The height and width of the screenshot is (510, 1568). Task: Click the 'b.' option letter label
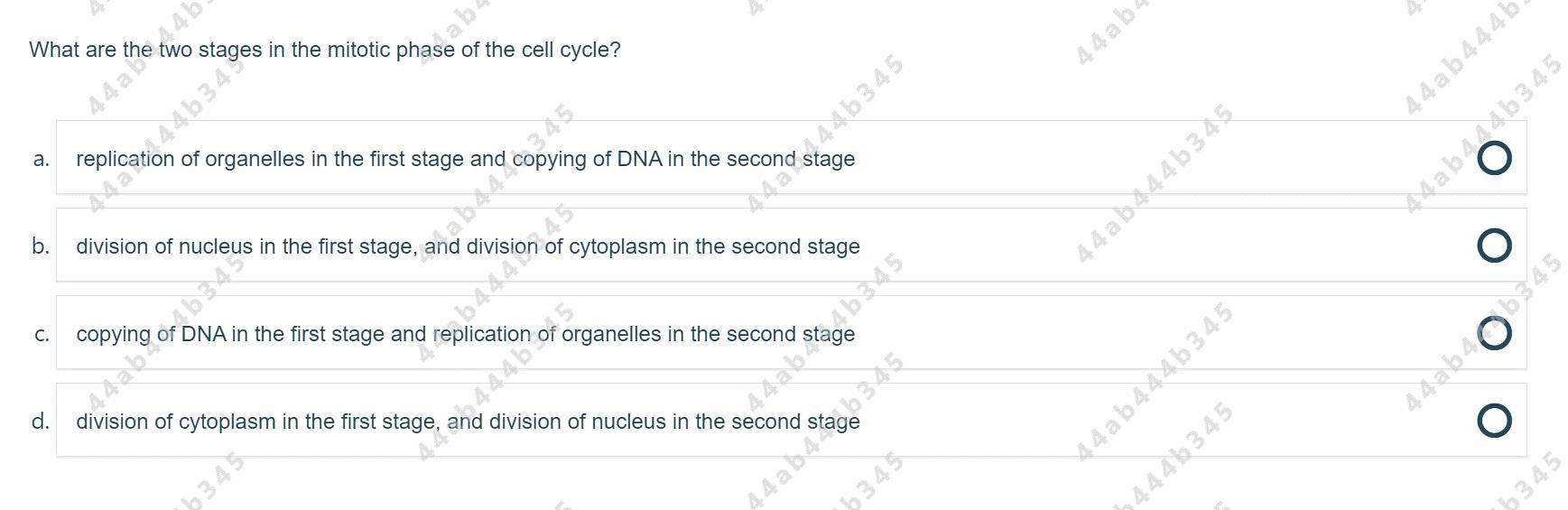coord(41,246)
